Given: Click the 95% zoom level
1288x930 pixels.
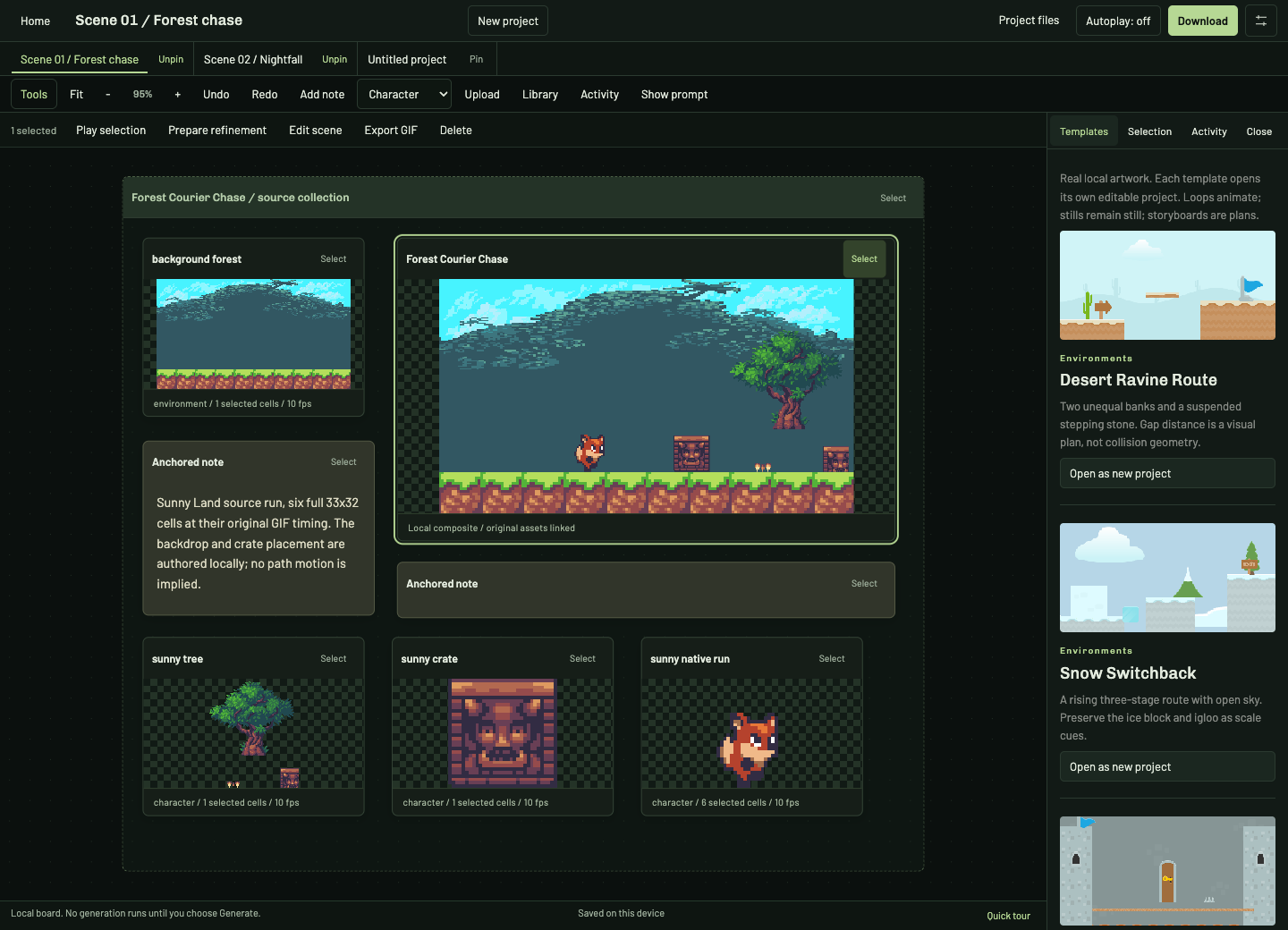Looking at the screenshot, I should [x=143, y=94].
